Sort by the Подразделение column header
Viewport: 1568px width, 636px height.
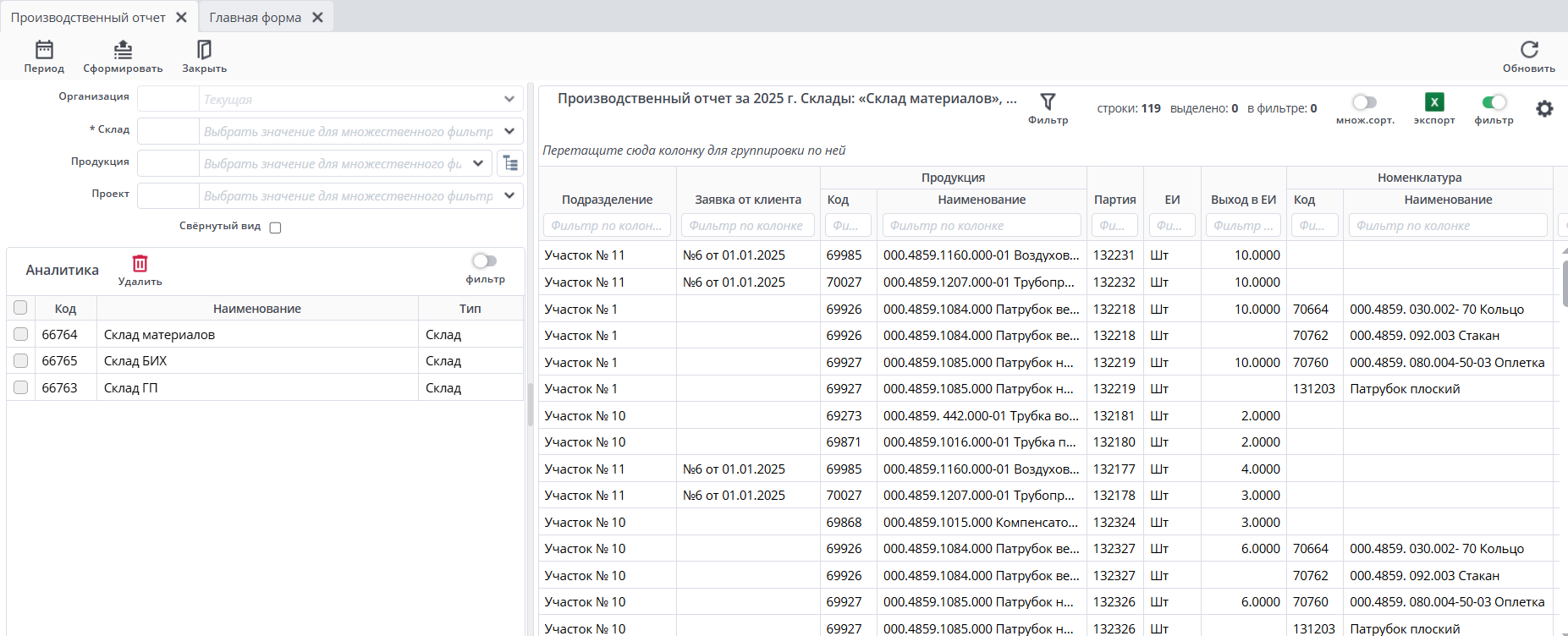pos(607,200)
